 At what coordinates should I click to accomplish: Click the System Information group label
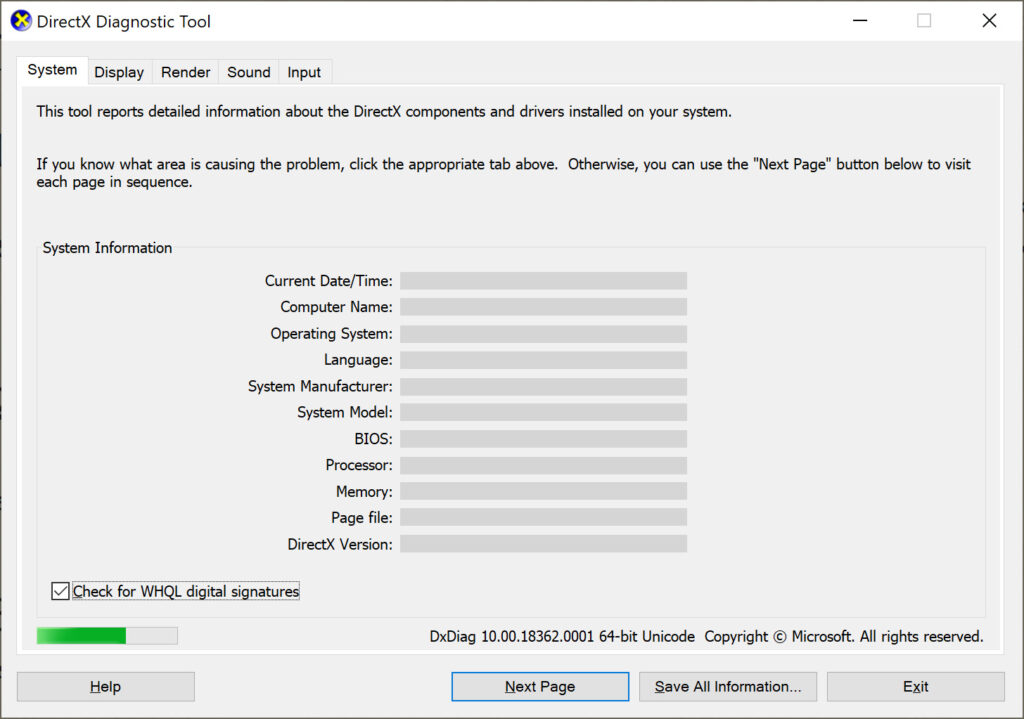[x=107, y=247]
